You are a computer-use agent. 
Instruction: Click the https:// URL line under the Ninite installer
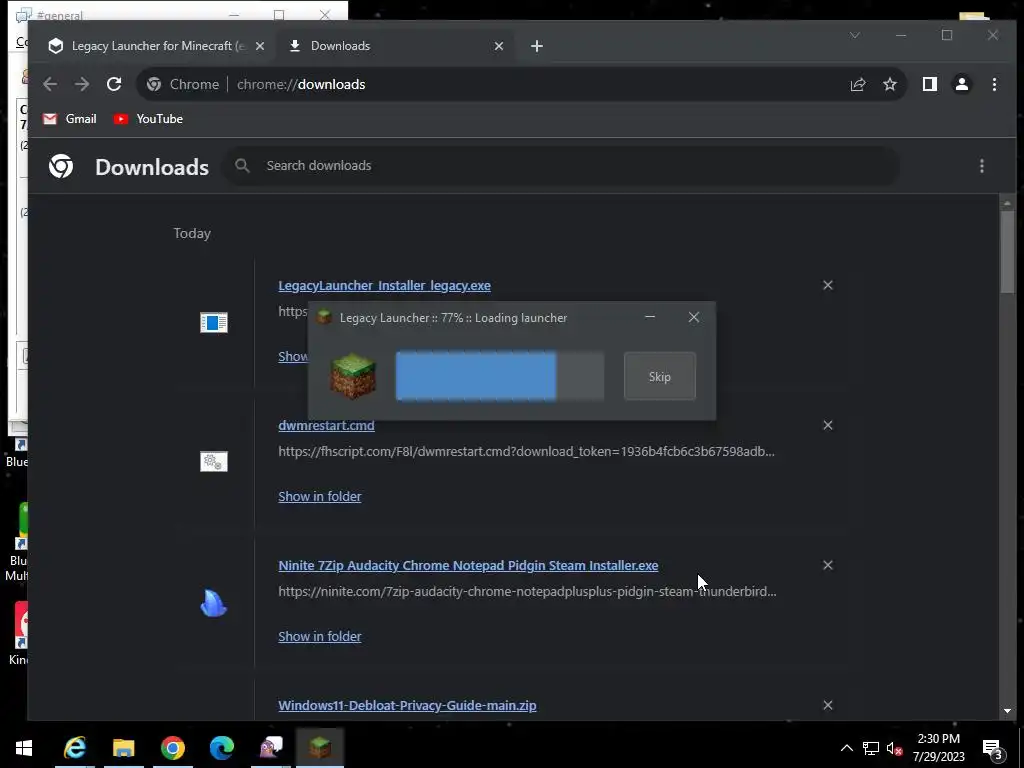(527, 592)
